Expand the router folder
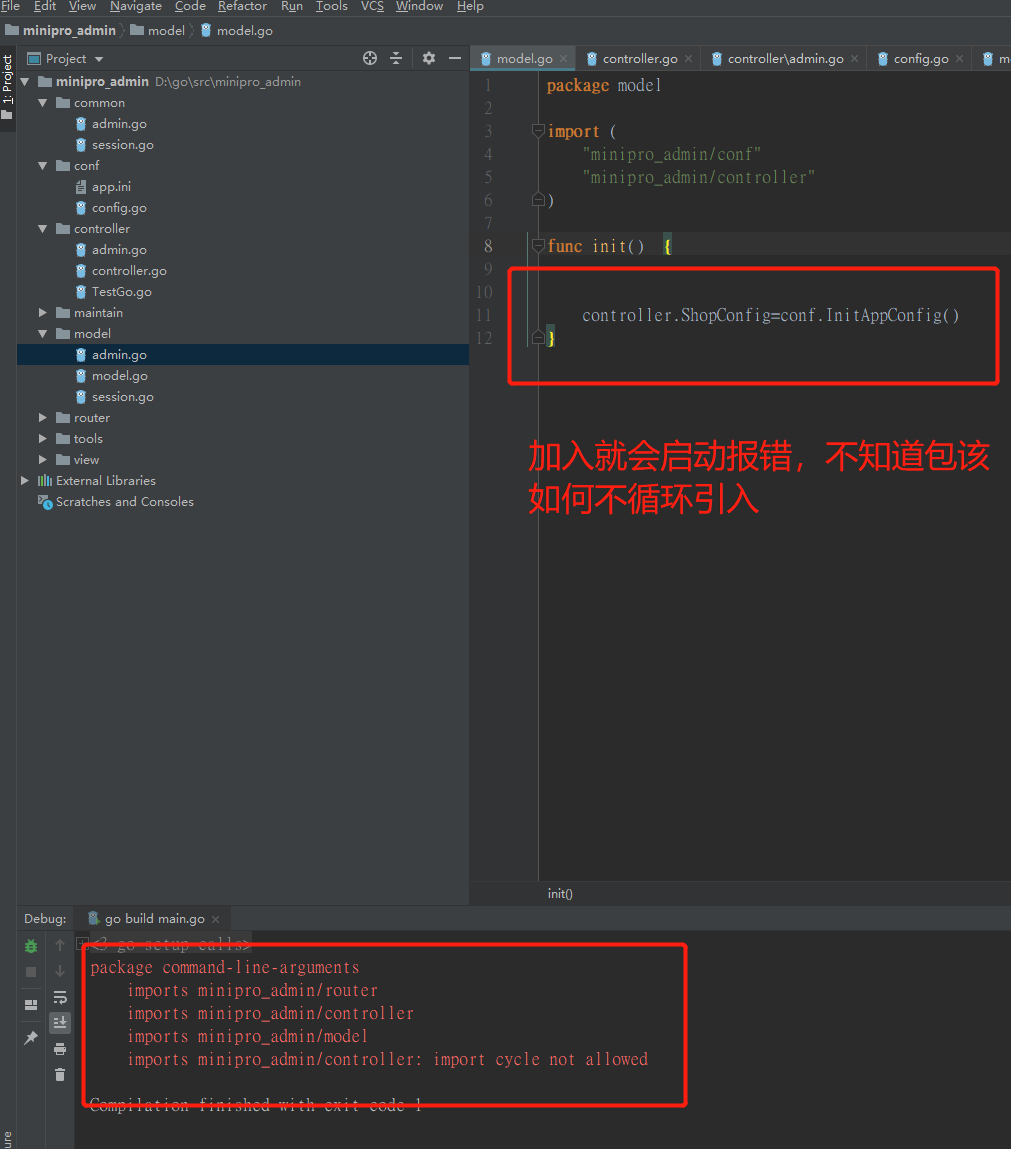 click(x=42, y=418)
